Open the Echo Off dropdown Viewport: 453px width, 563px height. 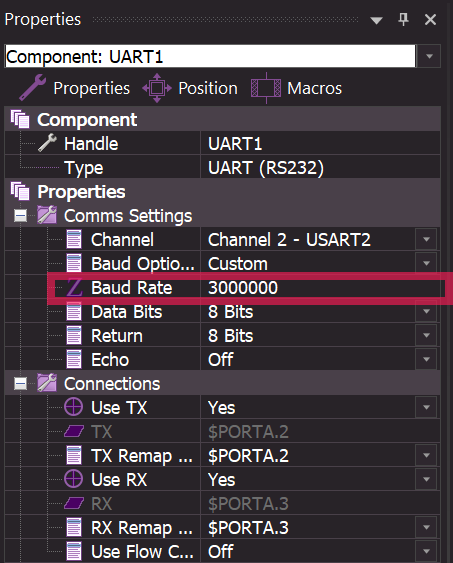point(426,359)
